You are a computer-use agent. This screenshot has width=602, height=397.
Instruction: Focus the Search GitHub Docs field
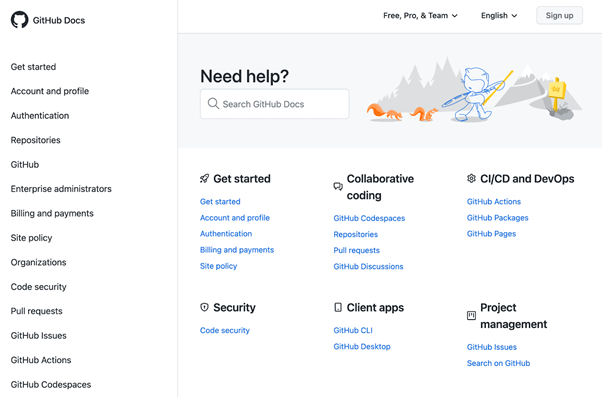point(275,104)
